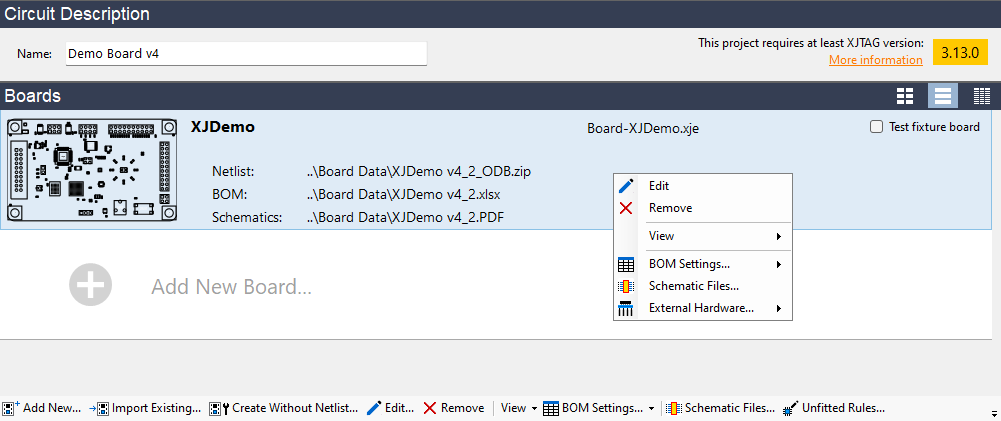1001x421 pixels.
Task: Click the Remove button in bottom toolbar
Action: pyautogui.click(x=453, y=408)
